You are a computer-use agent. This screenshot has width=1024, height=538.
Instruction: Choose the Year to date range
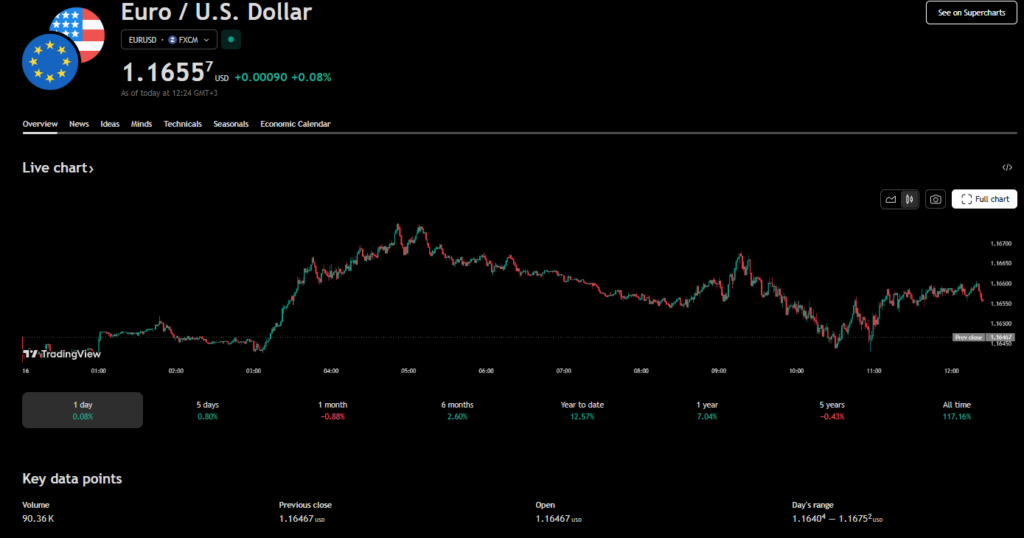coord(582,410)
